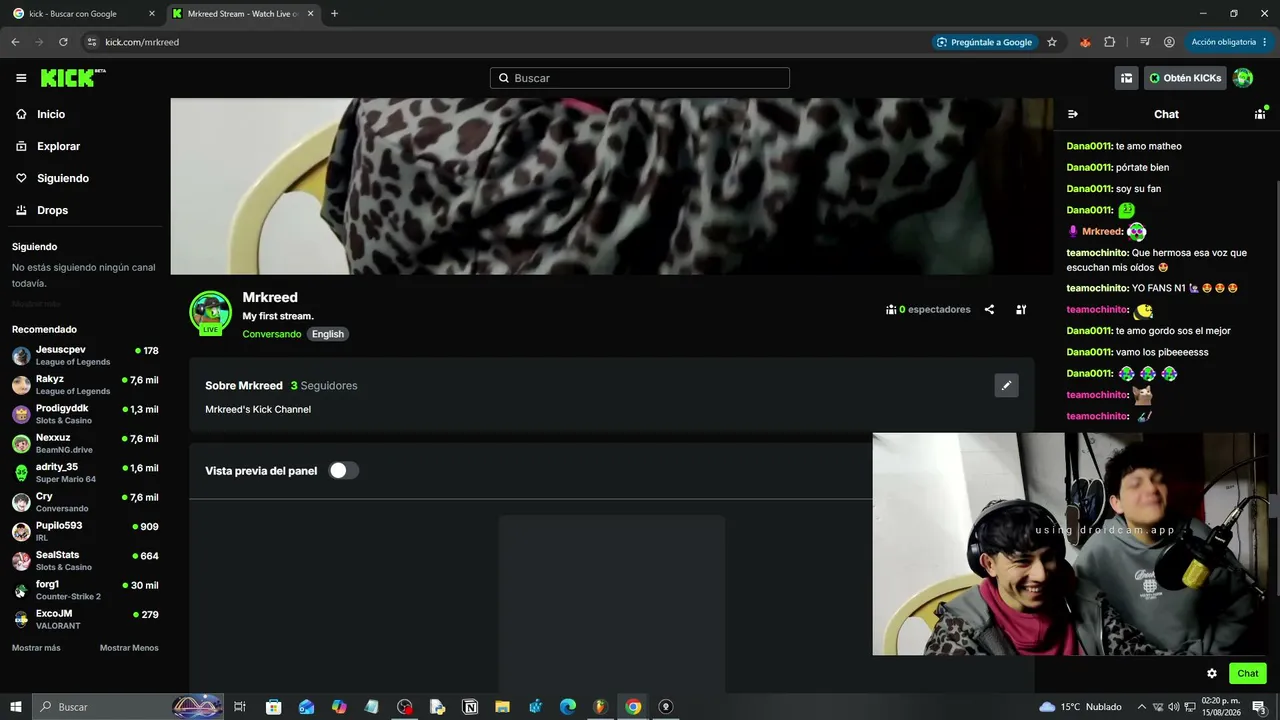Toggle the Vista previa del panel switch

tap(343, 471)
